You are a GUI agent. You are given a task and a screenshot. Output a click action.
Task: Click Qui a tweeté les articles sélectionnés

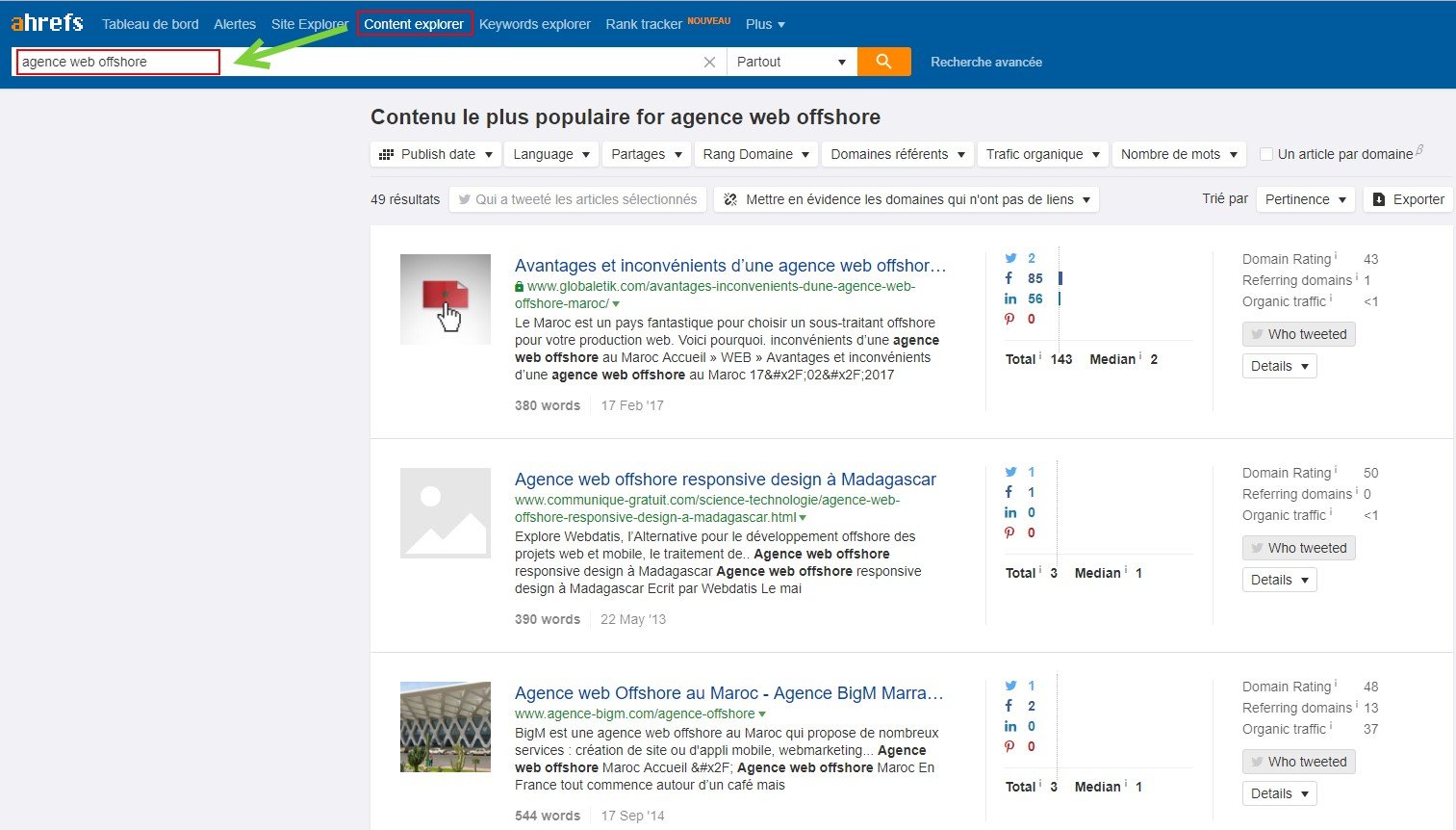pos(577,199)
